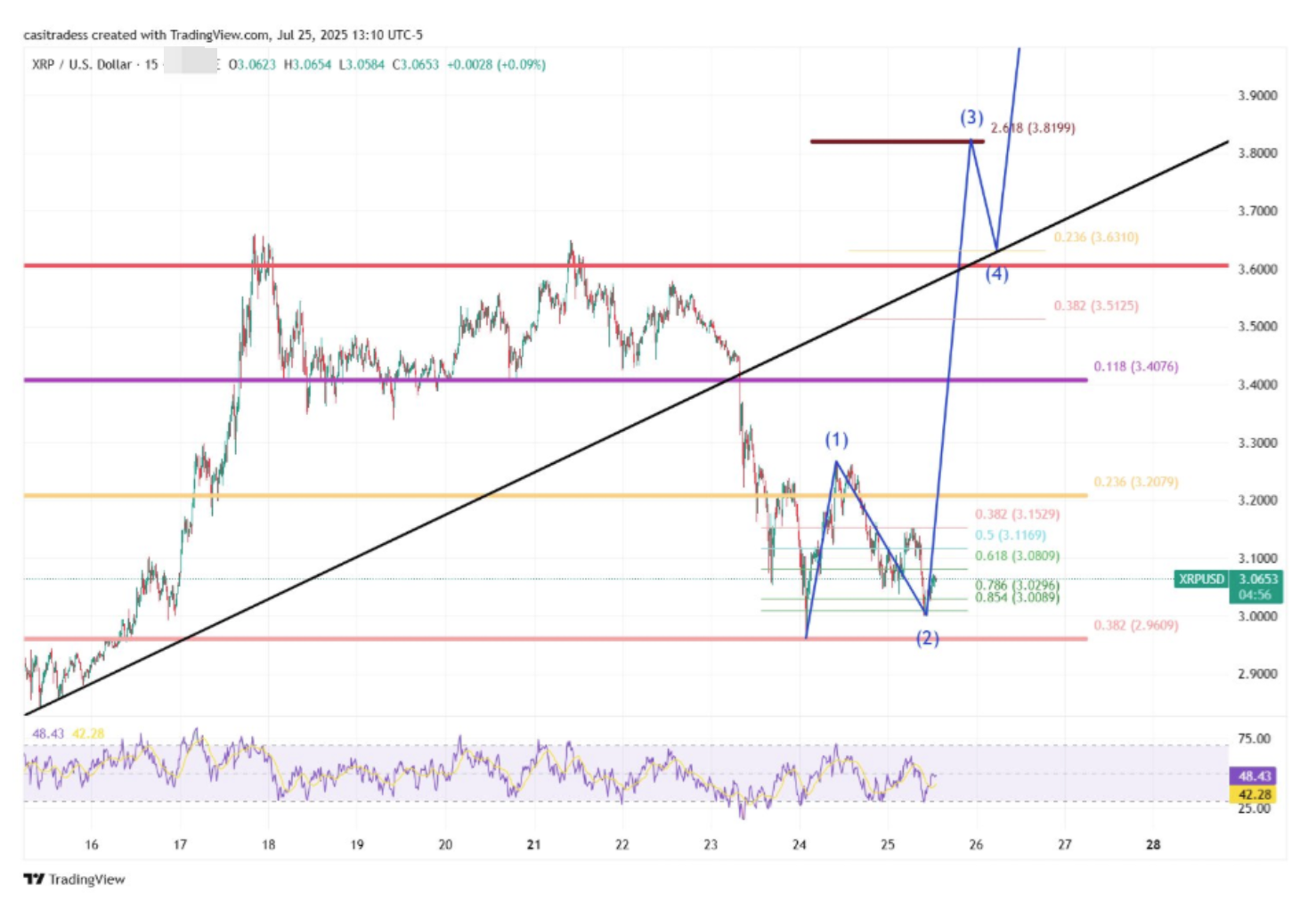
Task: Click date 21 on the time axis
Action: [533, 844]
